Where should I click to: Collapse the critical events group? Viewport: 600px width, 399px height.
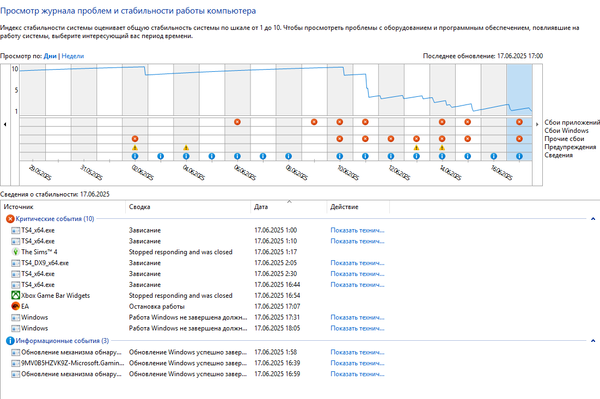(x=593, y=219)
